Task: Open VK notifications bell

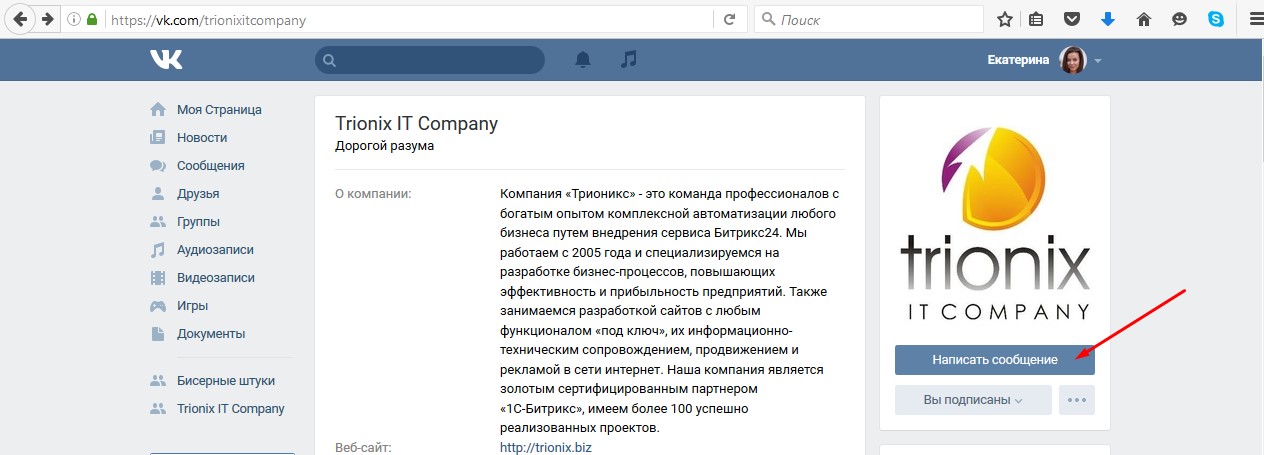Action: coord(583,60)
